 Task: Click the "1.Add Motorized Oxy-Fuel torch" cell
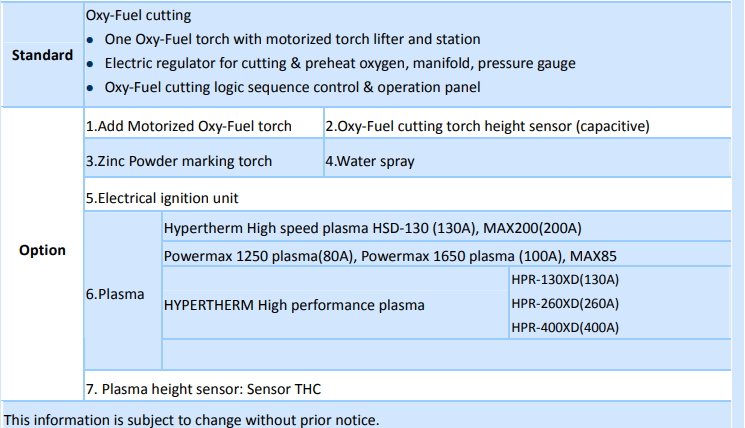(188, 126)
